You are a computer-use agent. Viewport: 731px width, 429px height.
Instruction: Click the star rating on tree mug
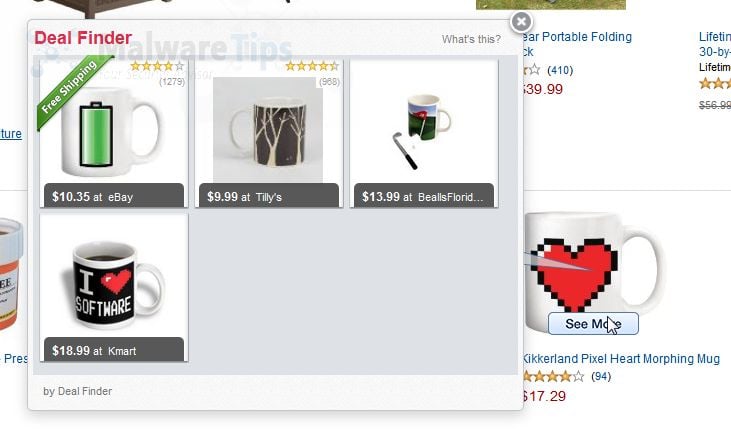click(x=312, y=66)
